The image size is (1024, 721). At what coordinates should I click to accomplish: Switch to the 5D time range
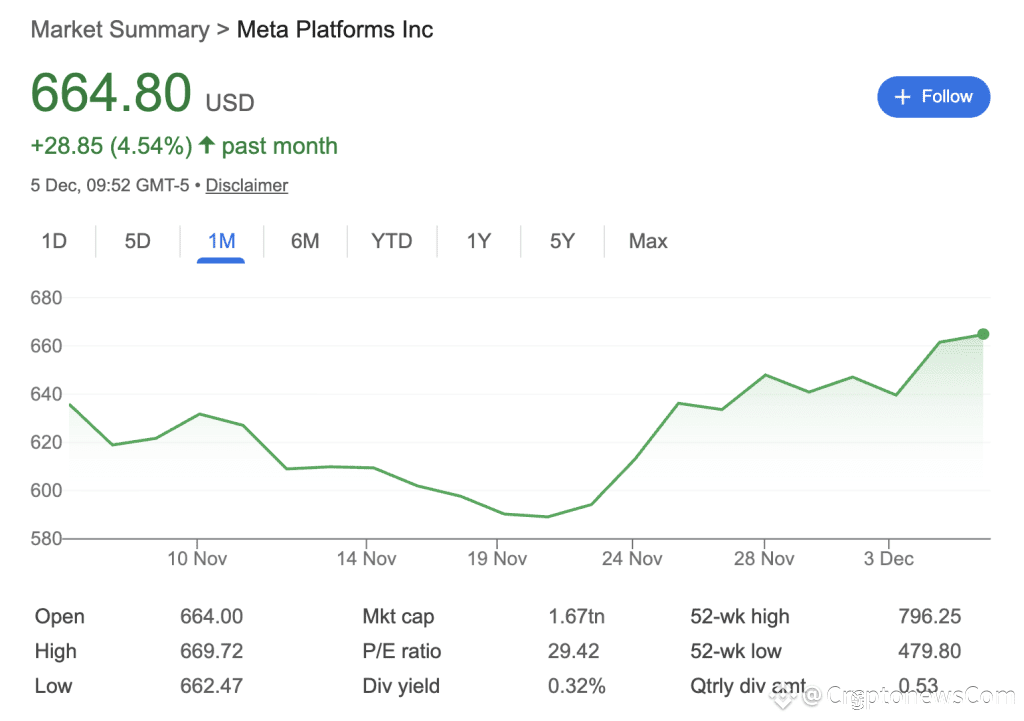click(137, 241)
